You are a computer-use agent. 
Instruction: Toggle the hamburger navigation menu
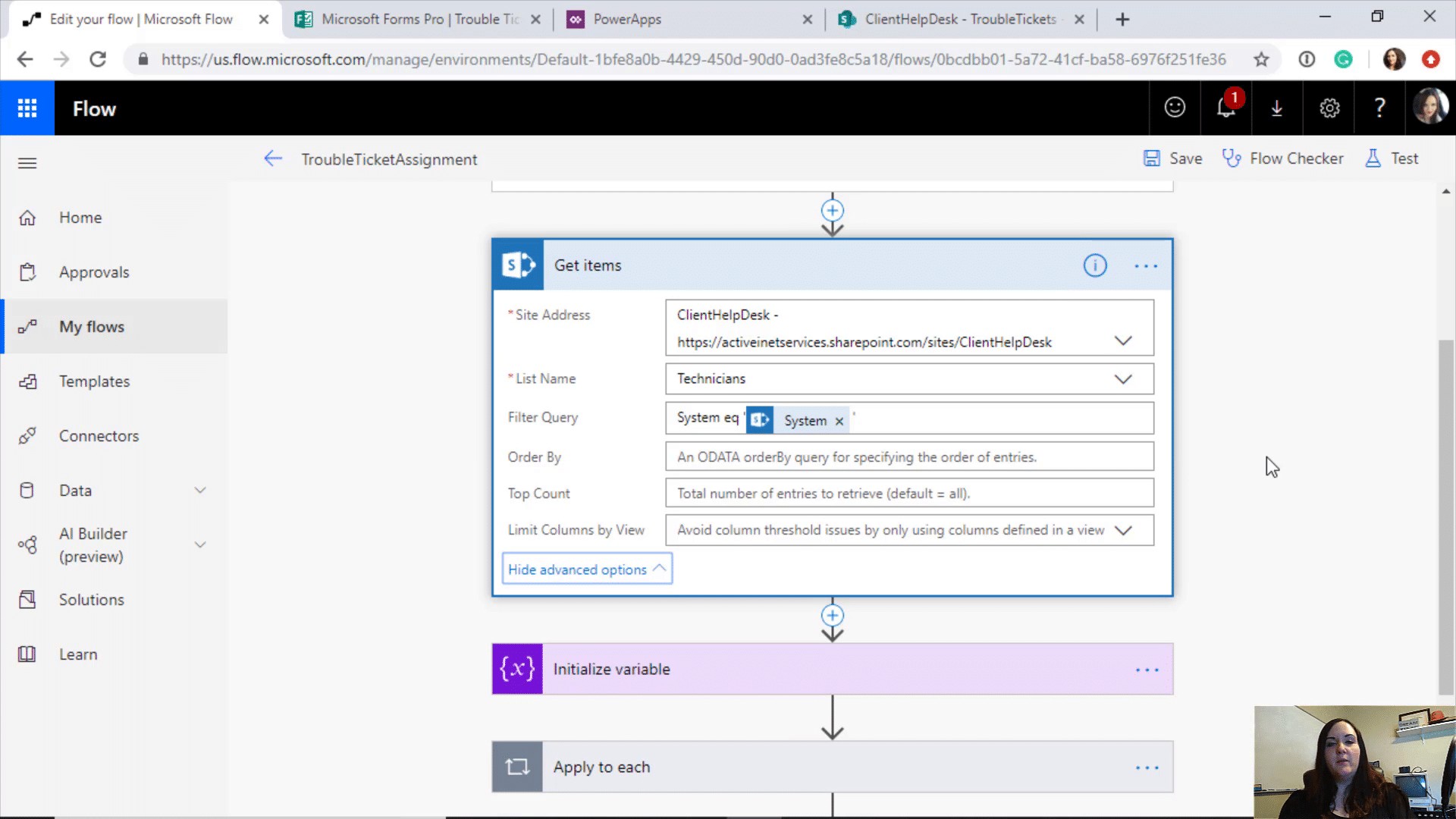(27, 163)
